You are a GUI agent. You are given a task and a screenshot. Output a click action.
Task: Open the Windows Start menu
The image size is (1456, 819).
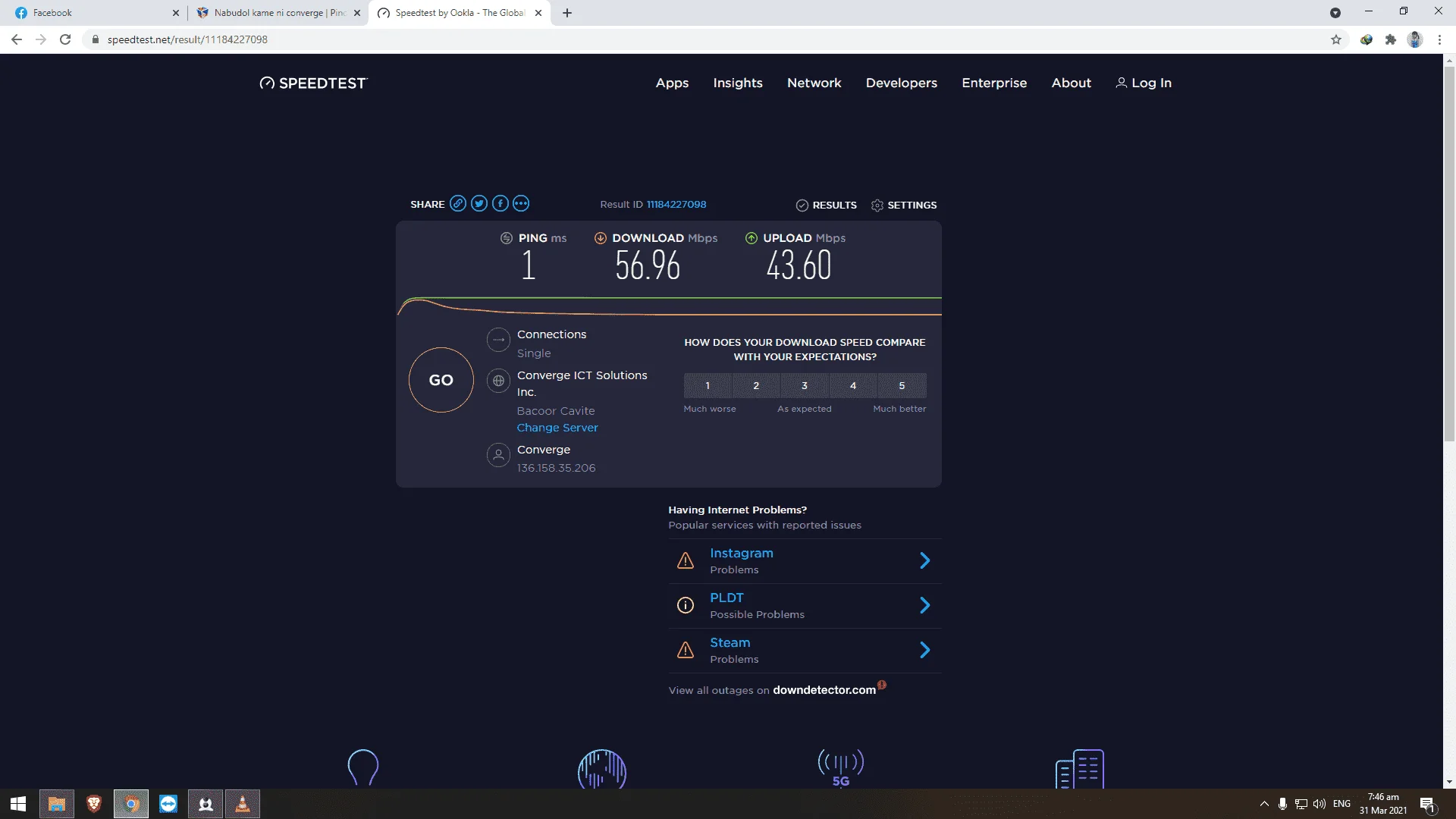pos(18,804)
